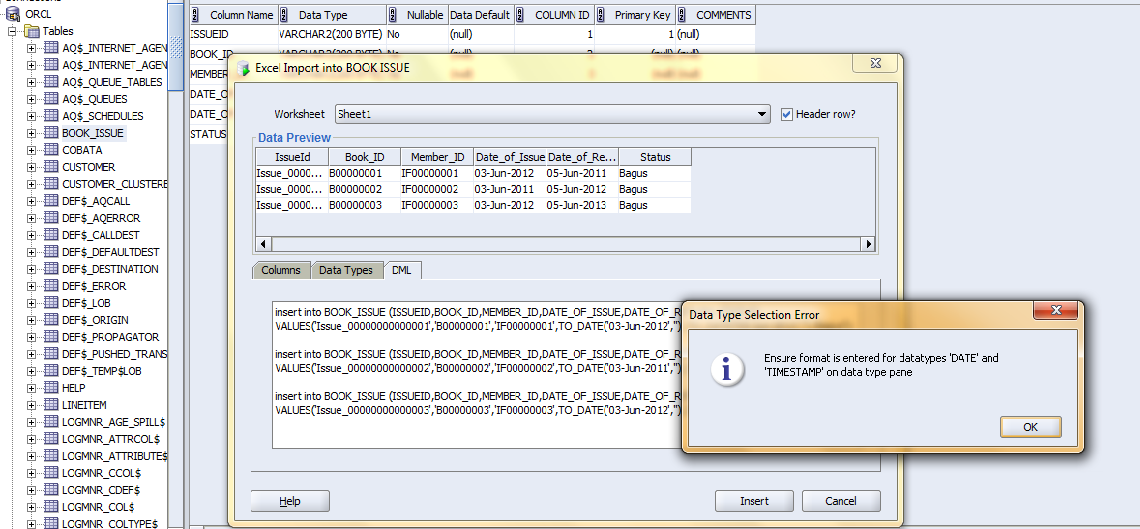
Task: Toggle the Header row? checkbox
Action: [x=787, y=114]
